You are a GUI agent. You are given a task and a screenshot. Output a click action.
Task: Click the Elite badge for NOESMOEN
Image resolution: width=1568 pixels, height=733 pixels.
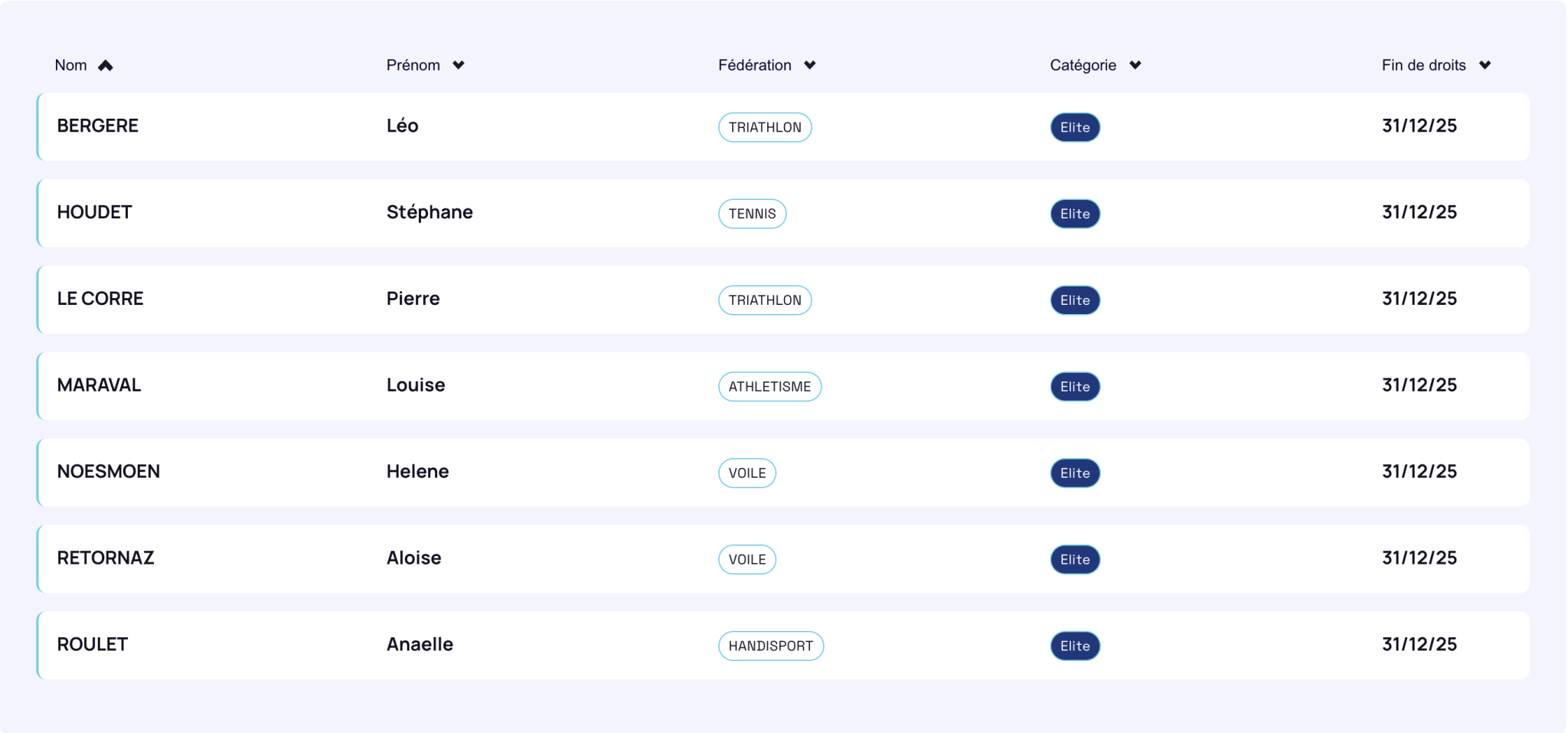[x=1075, y=473]
